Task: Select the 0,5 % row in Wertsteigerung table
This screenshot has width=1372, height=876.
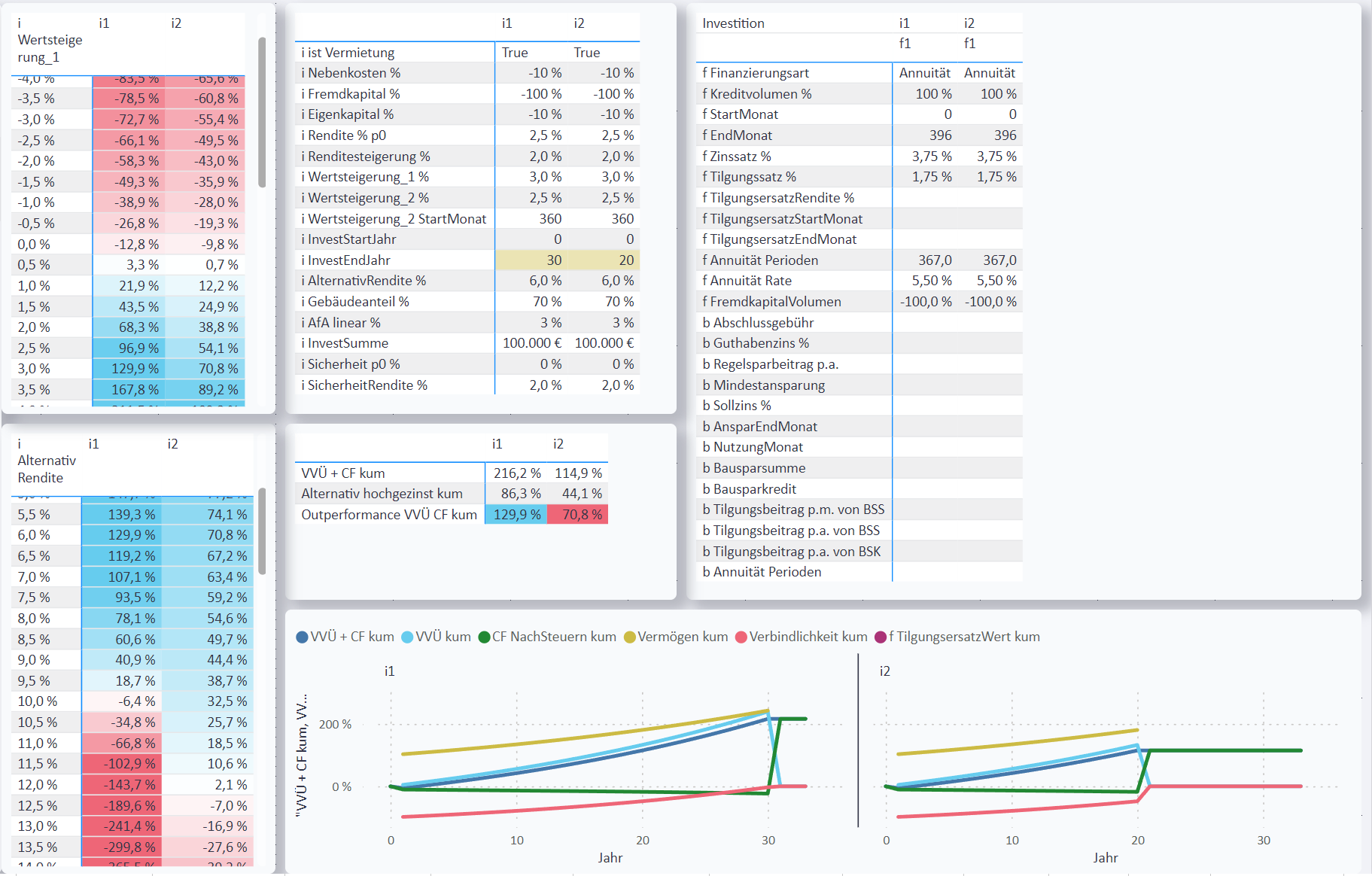Action: coord(128,265)
